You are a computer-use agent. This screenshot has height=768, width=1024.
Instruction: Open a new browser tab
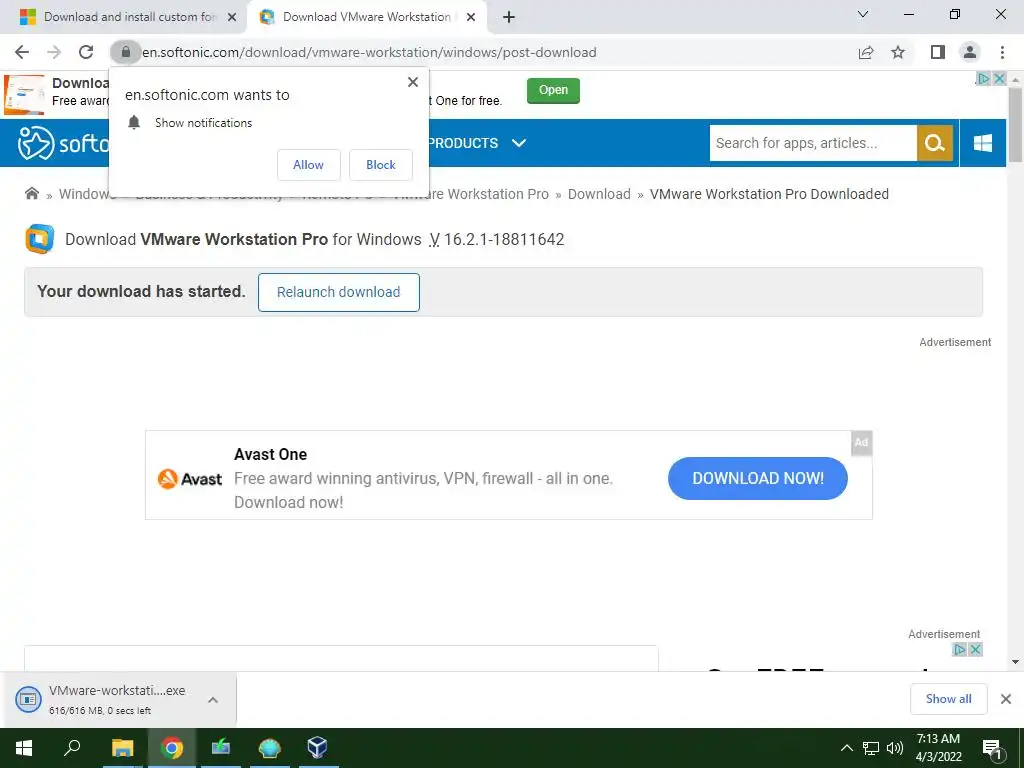point(509,17)
